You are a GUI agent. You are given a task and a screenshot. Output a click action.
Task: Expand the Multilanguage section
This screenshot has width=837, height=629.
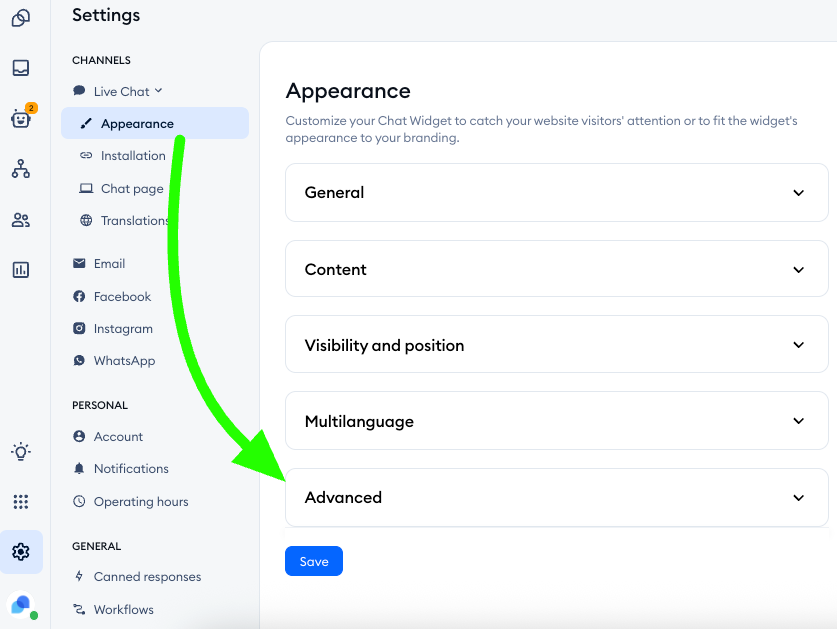click(x=556, y=421)
